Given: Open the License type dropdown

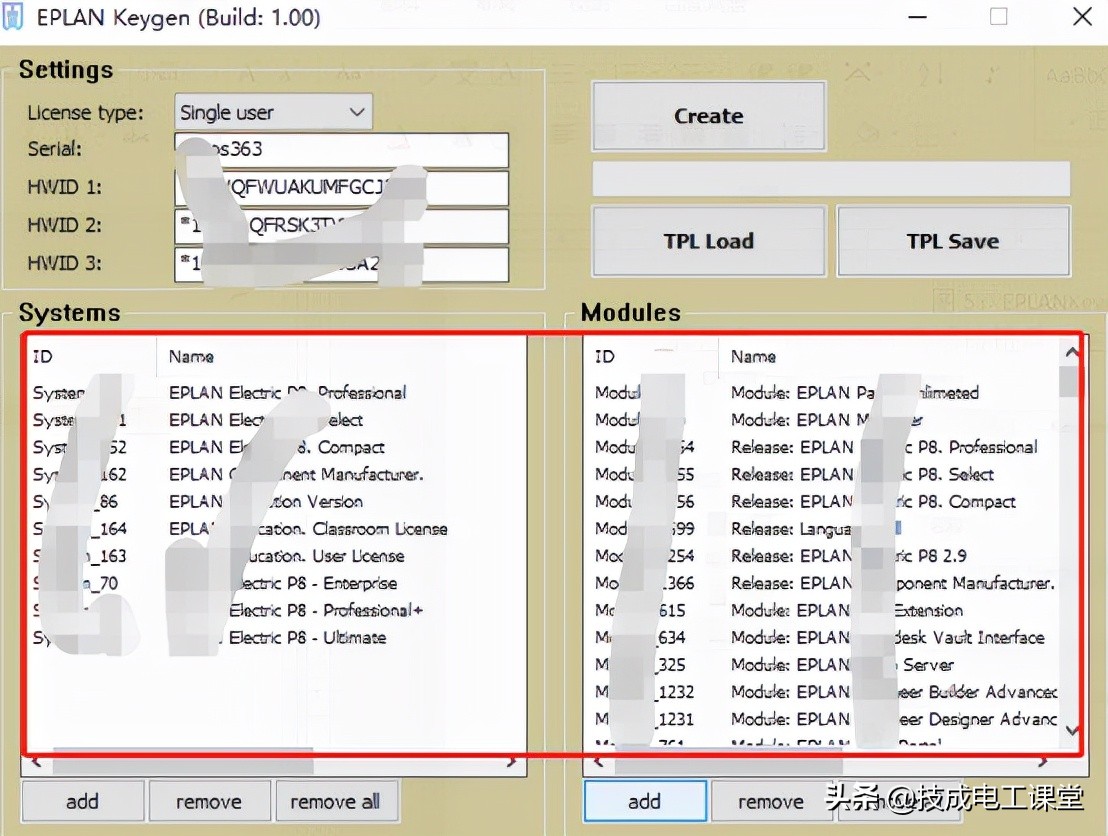Looking at the screenshot, I should 273,112.
